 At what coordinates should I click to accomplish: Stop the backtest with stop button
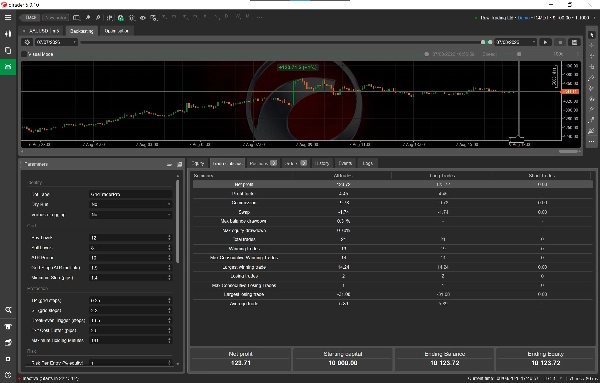[560, 42]
